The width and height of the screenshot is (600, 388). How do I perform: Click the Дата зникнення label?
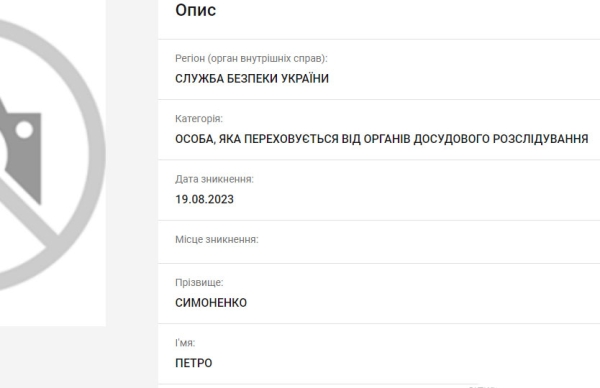[x=214, y=179]
